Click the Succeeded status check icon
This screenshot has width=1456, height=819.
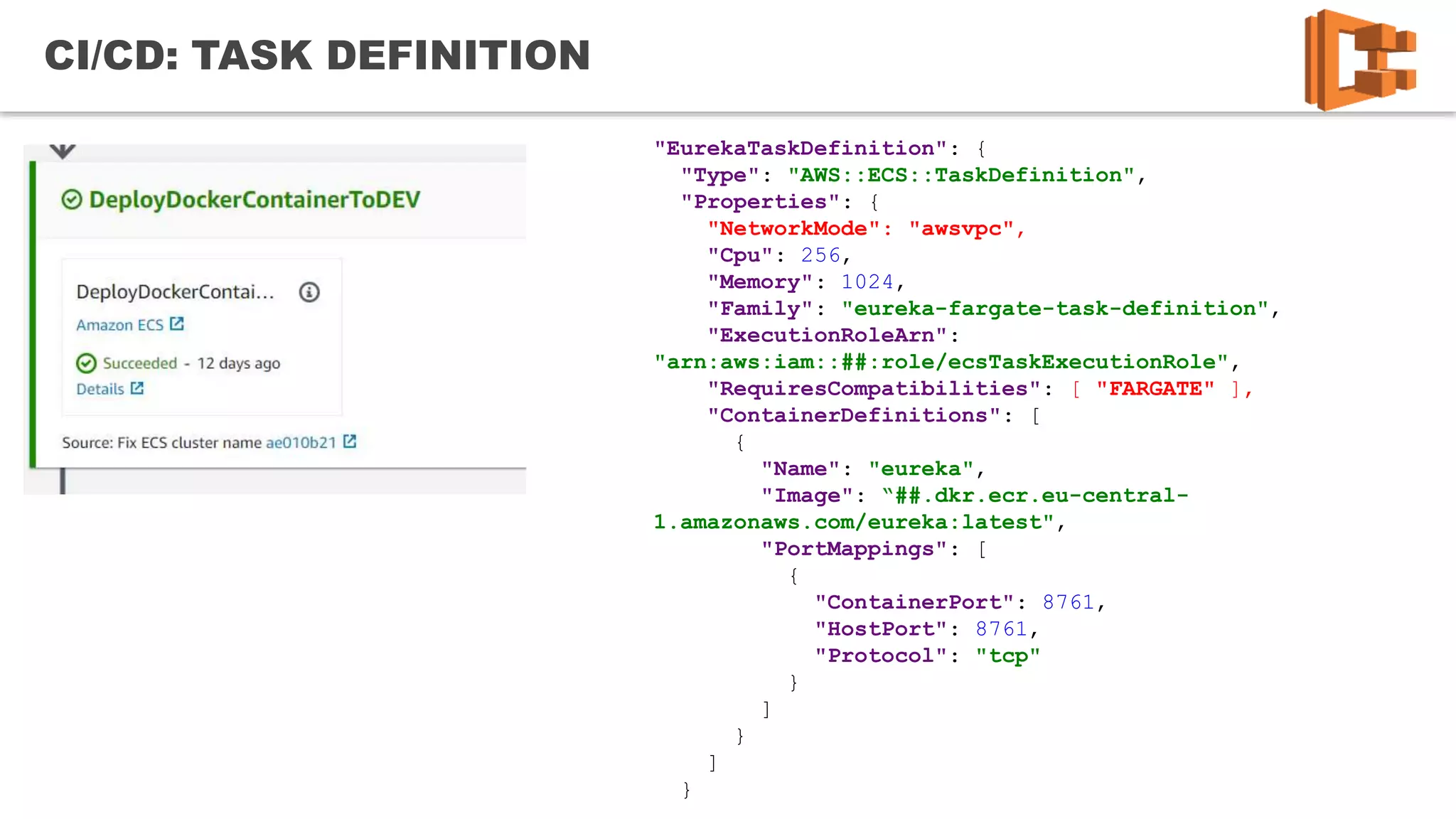[86, 363]
